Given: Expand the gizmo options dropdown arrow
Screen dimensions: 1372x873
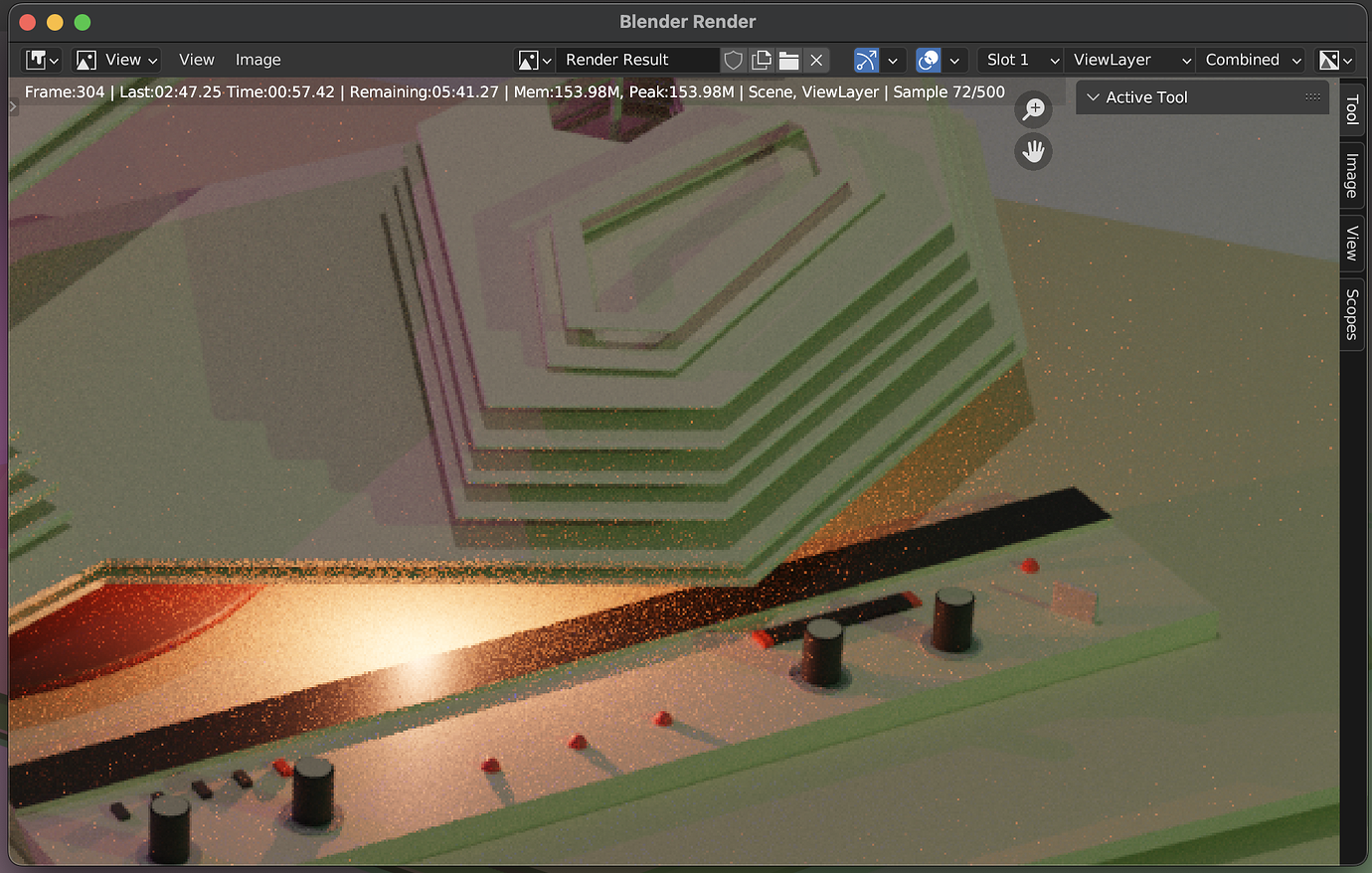Looking at the screenshot, I should (893, 60).
